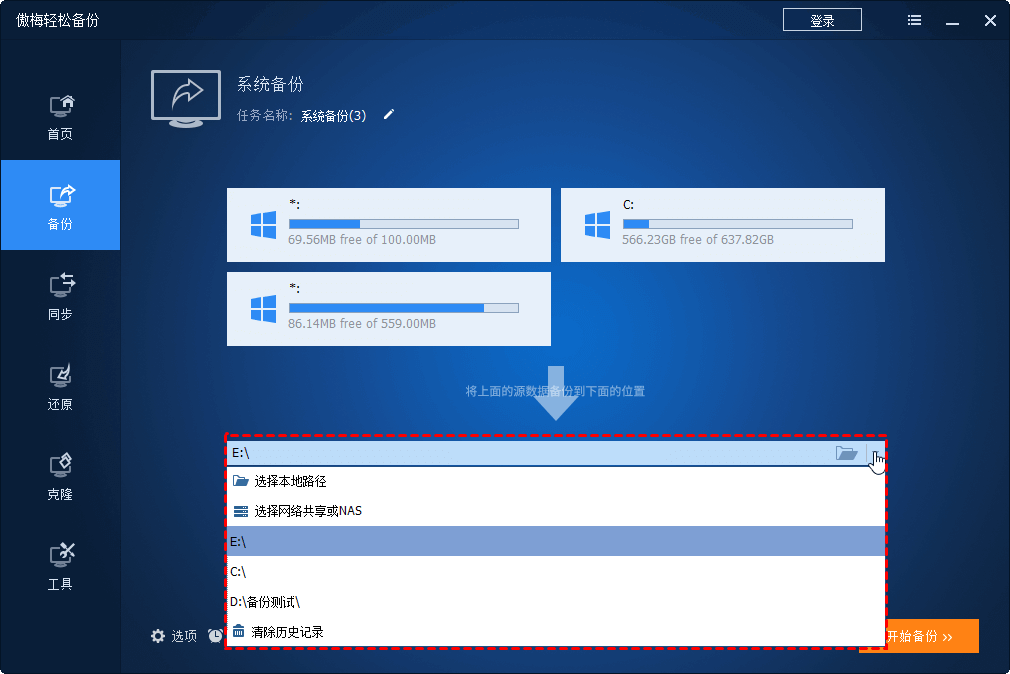Open the main menu list icon in the titlebar
The image size is (1010, 674).
(x=913, y=19)
